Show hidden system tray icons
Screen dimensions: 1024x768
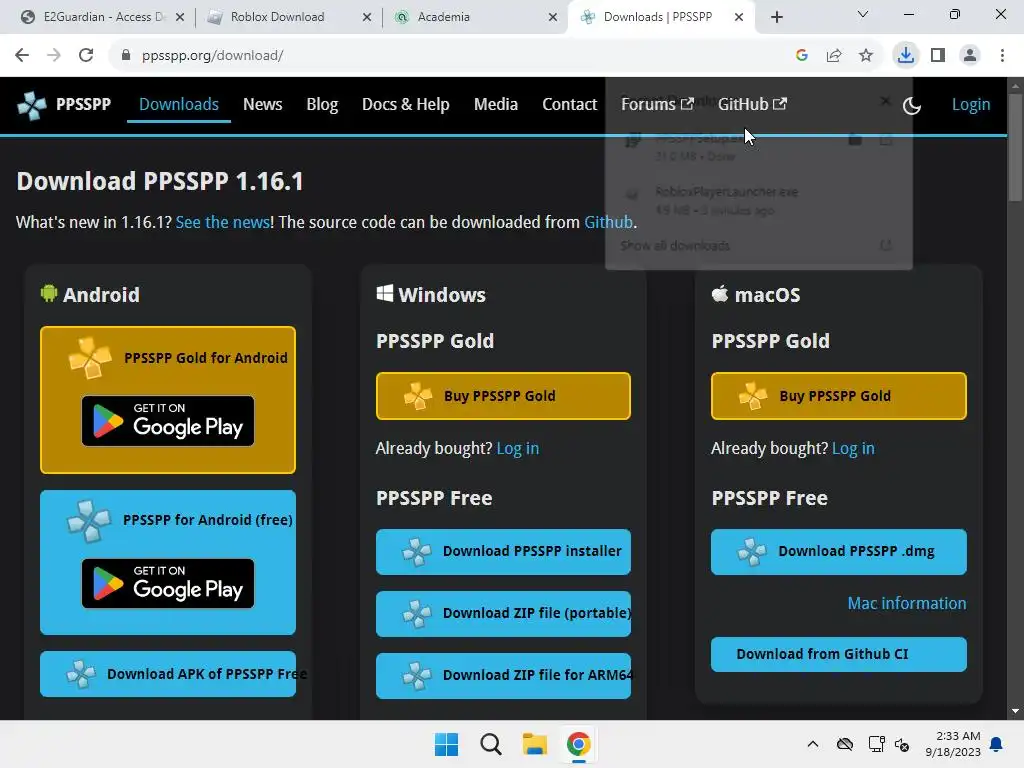813,744
